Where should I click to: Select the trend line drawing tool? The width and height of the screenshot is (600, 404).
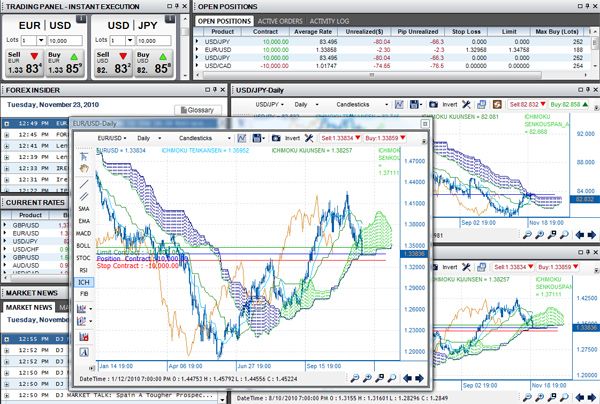(x=84, y=184)
